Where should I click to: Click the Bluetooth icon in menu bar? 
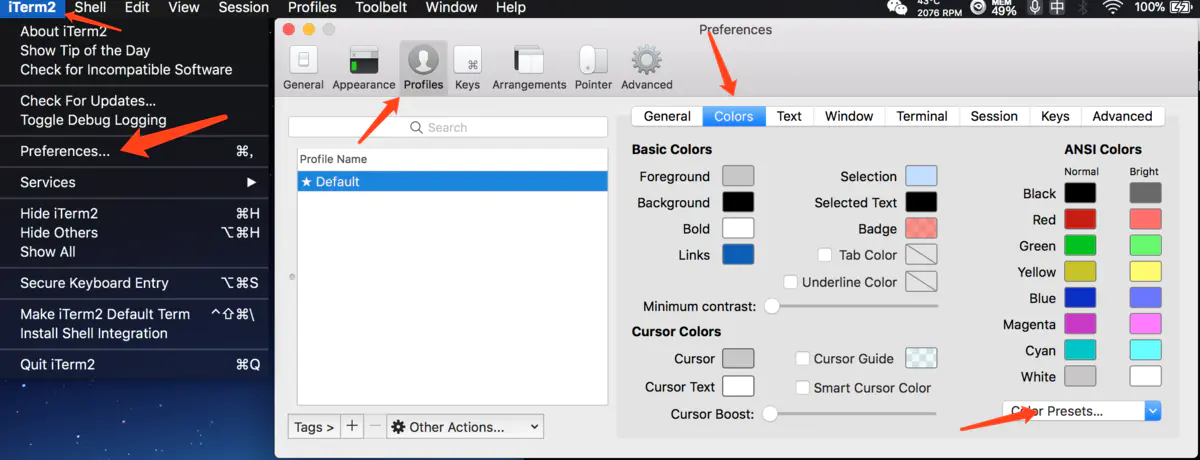[x=1084, y=8]
